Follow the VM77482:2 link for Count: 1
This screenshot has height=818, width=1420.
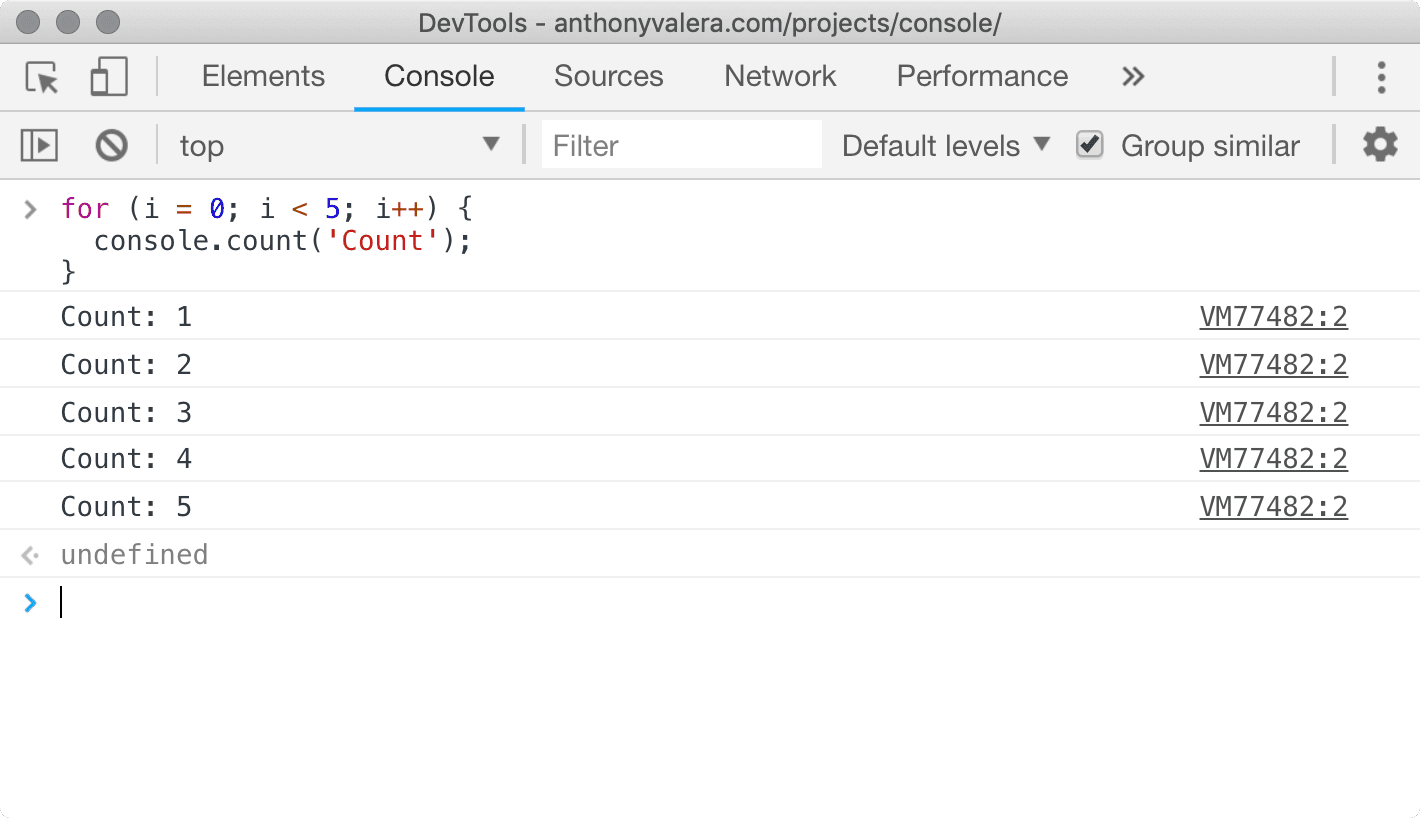tap(1273, 316)
